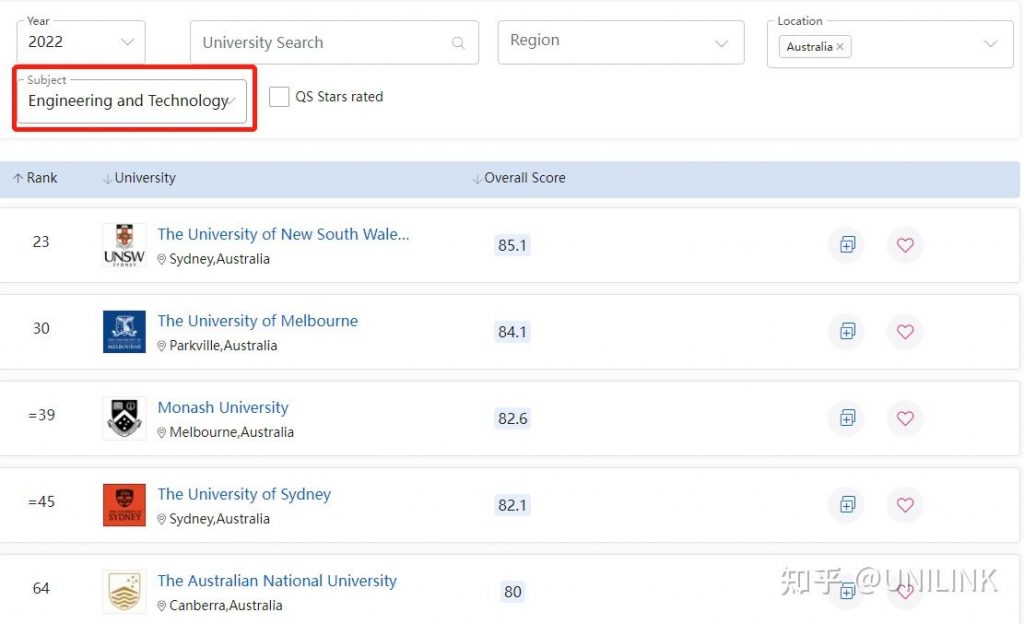Click the search magnifier icon
The image size is (1024, 624).
458,43
